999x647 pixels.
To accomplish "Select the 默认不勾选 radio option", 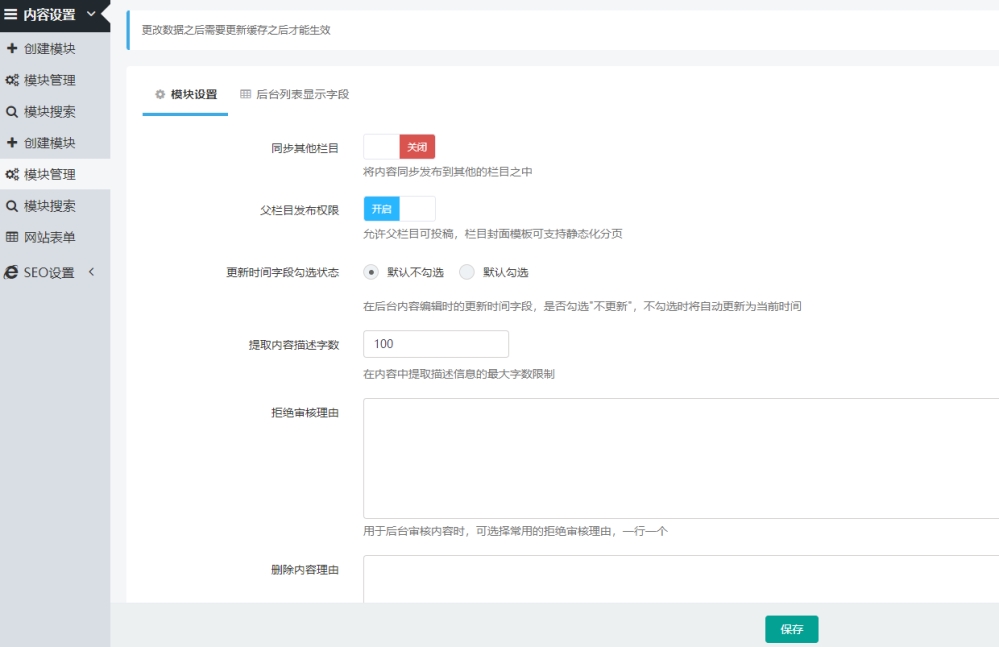I will pos(371,272).
